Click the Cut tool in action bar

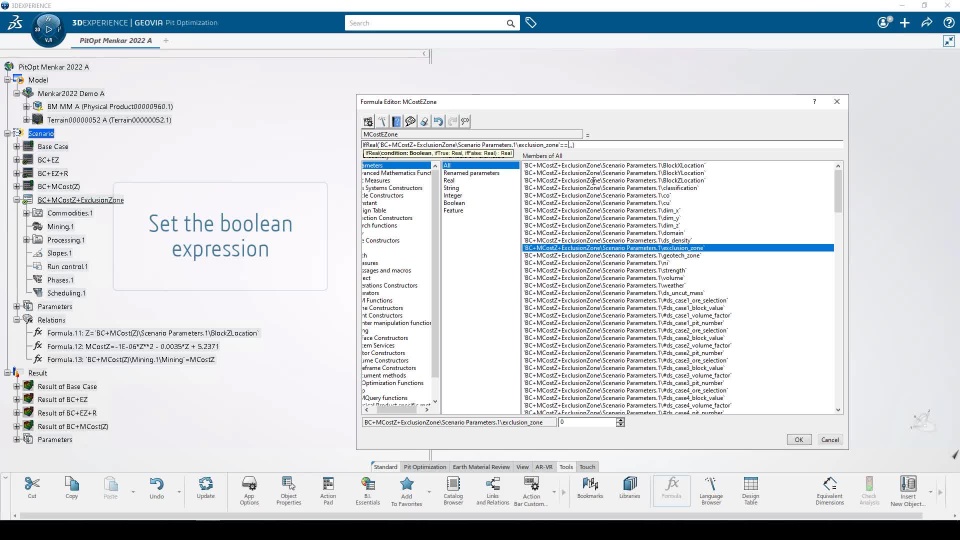point(32,489)
